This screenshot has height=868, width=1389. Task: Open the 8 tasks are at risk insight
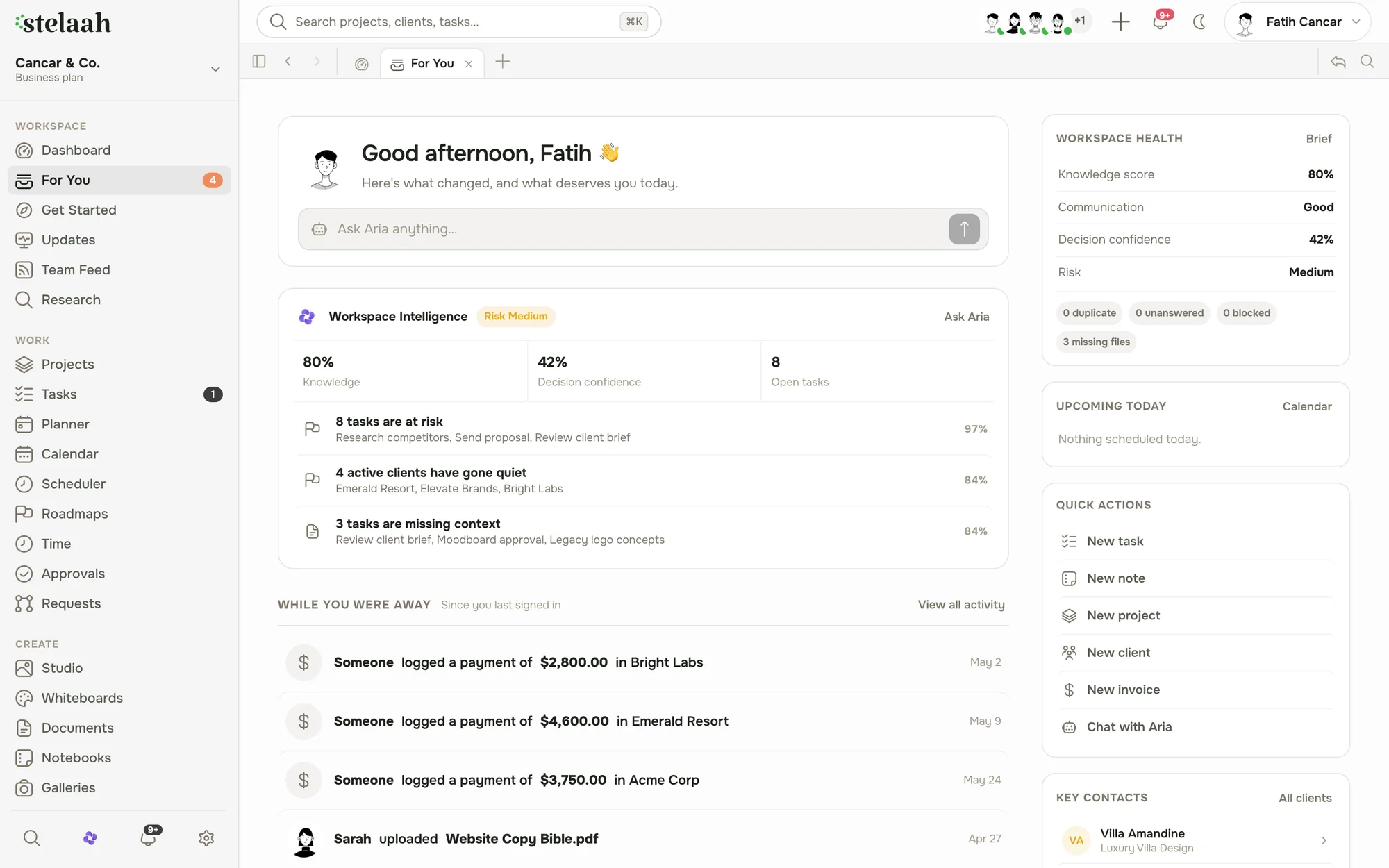tap(644, 429)
